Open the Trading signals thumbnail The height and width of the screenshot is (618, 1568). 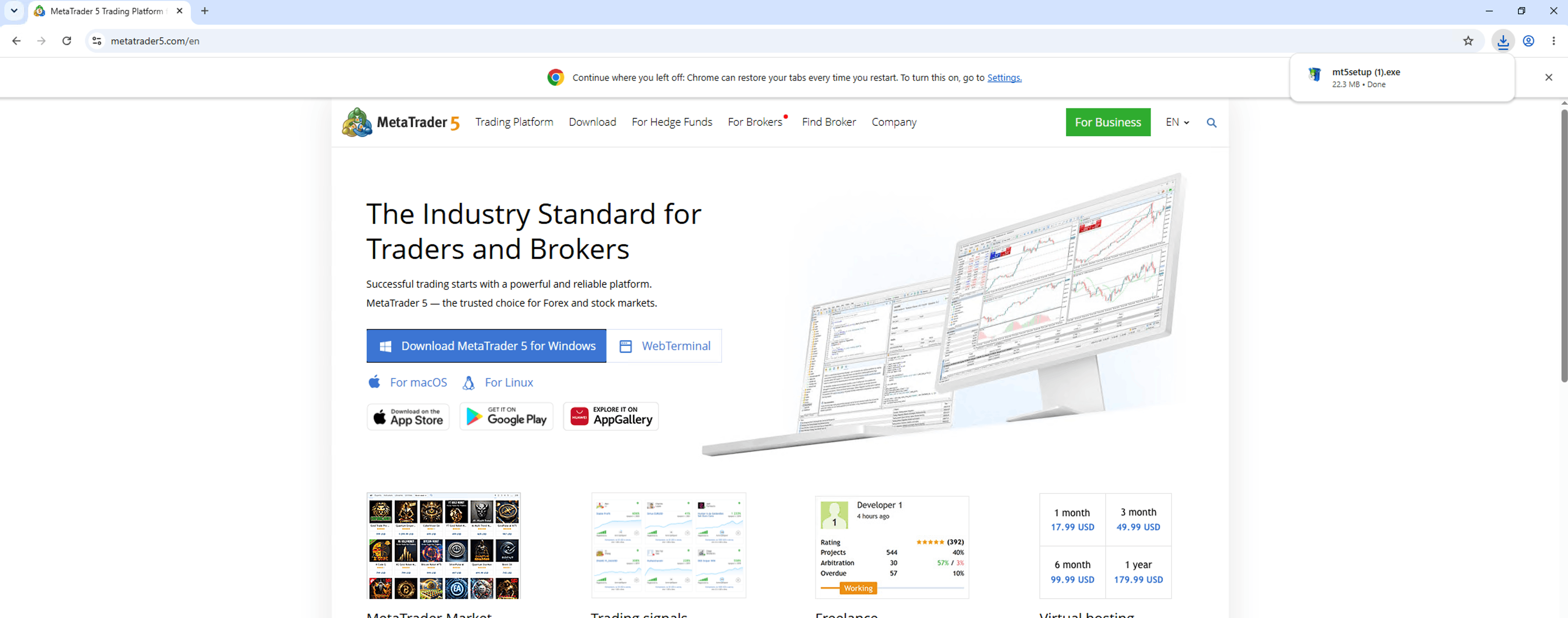pos(668,545)
